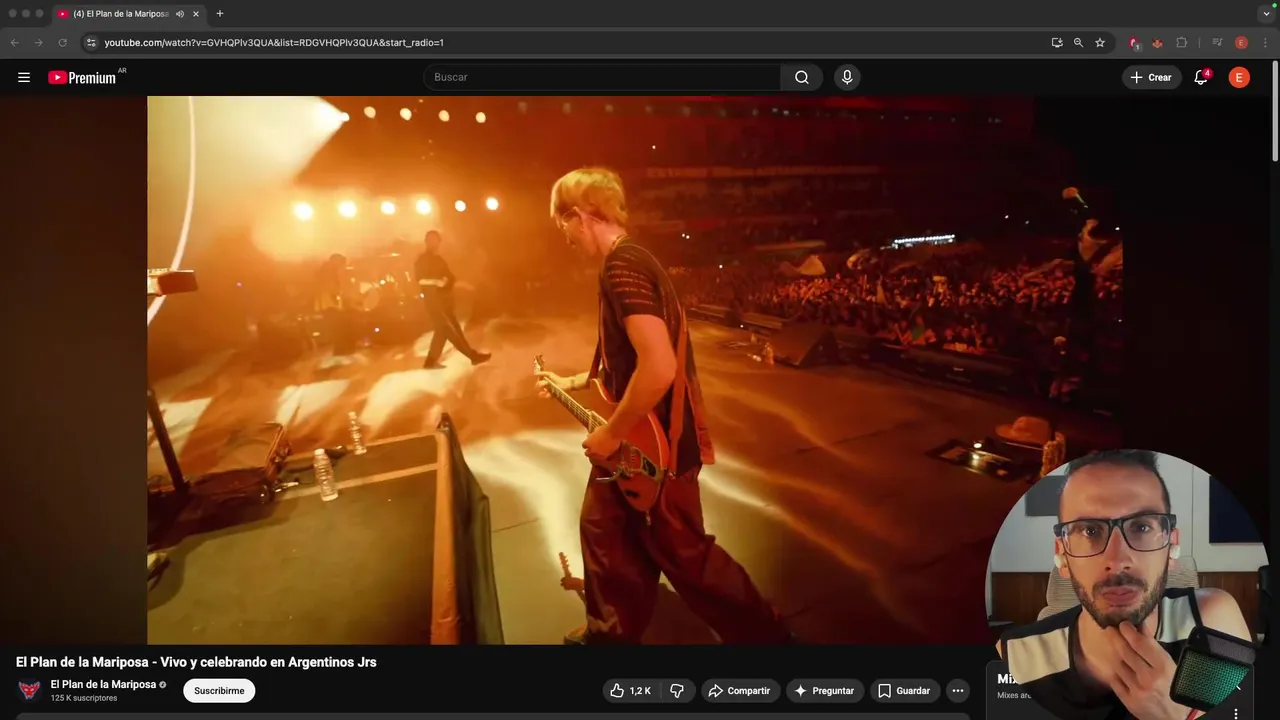
Task: Expand the tab search dropdown arrow
Action: (1266, 14)
